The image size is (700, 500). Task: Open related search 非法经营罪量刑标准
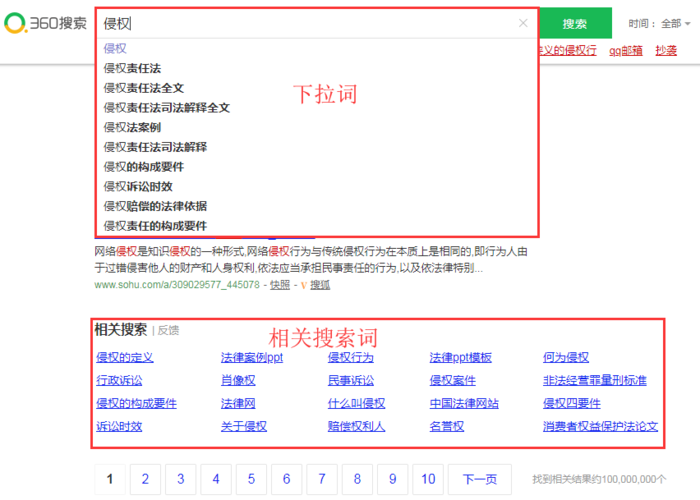[x=595, y=380]
